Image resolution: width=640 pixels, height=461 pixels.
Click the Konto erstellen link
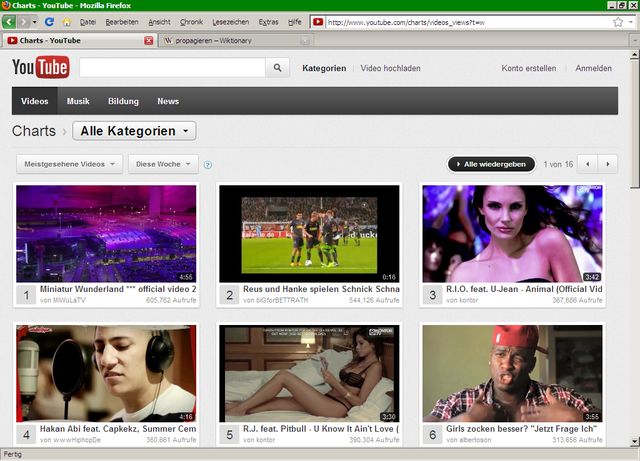529,68
